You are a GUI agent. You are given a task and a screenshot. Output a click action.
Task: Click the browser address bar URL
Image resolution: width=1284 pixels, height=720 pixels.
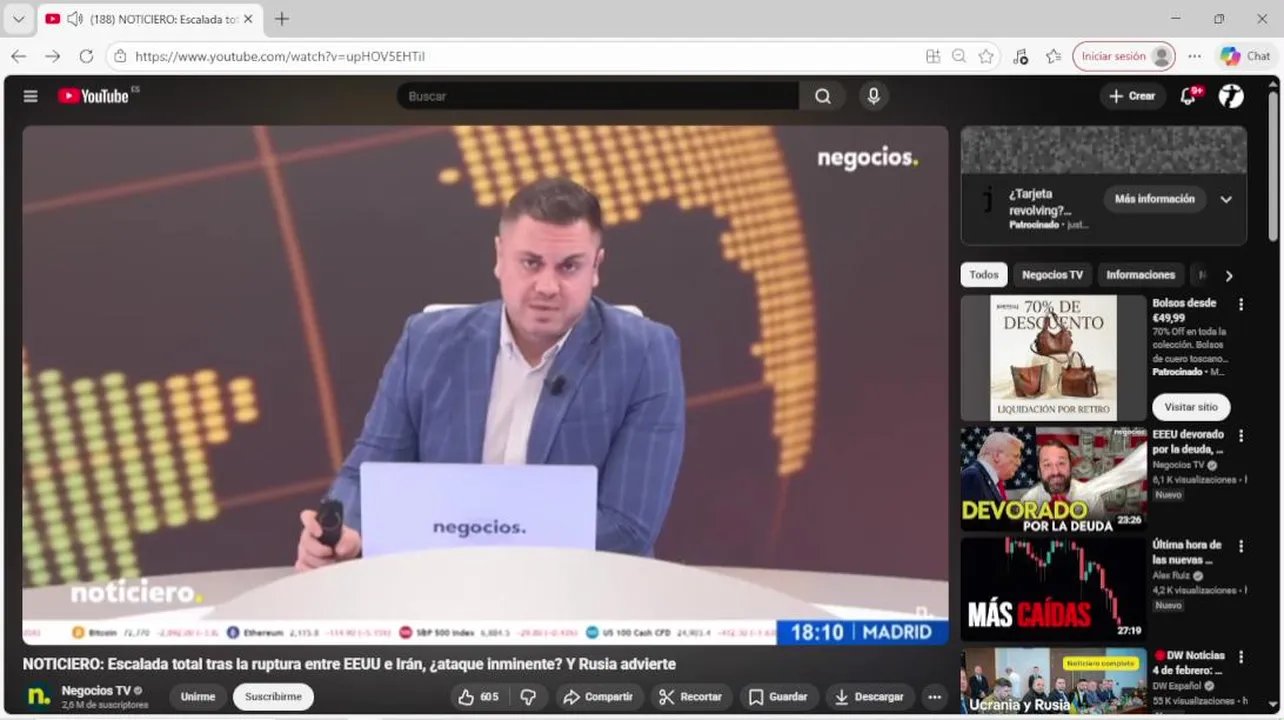[280, 56]
